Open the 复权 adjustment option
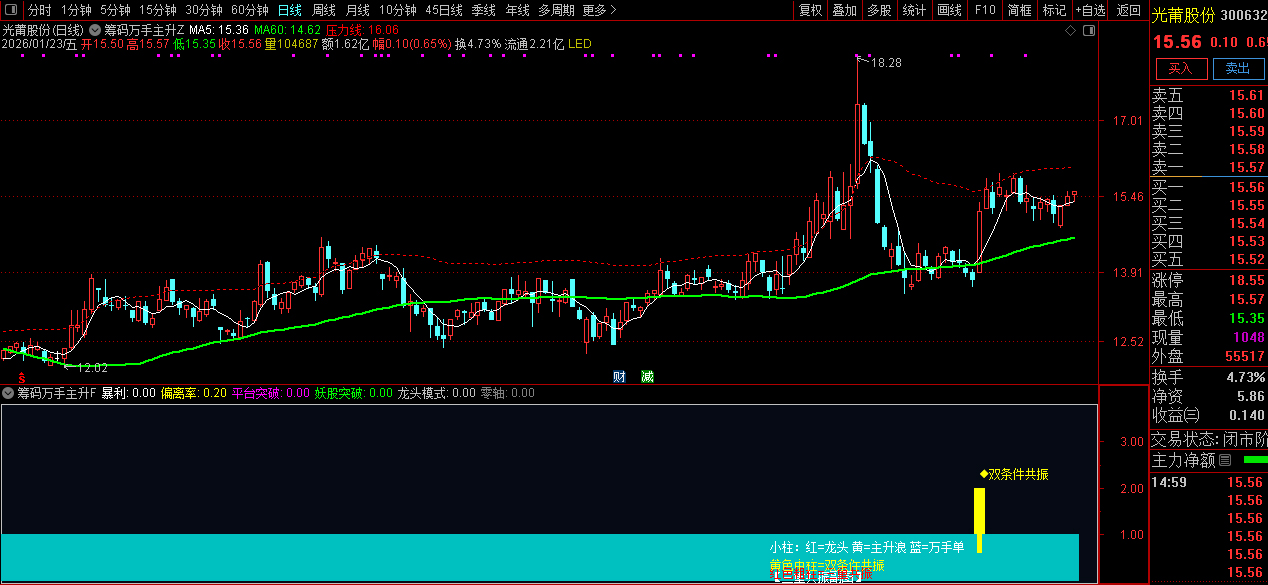Screen dimensions: 1268x585 [x=810, y=10]
